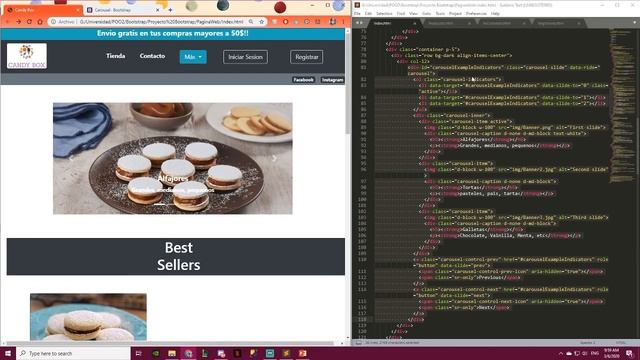Screen dimensions: 640x360
Task: Click the Sublime Text minimap
Action: 622,106
